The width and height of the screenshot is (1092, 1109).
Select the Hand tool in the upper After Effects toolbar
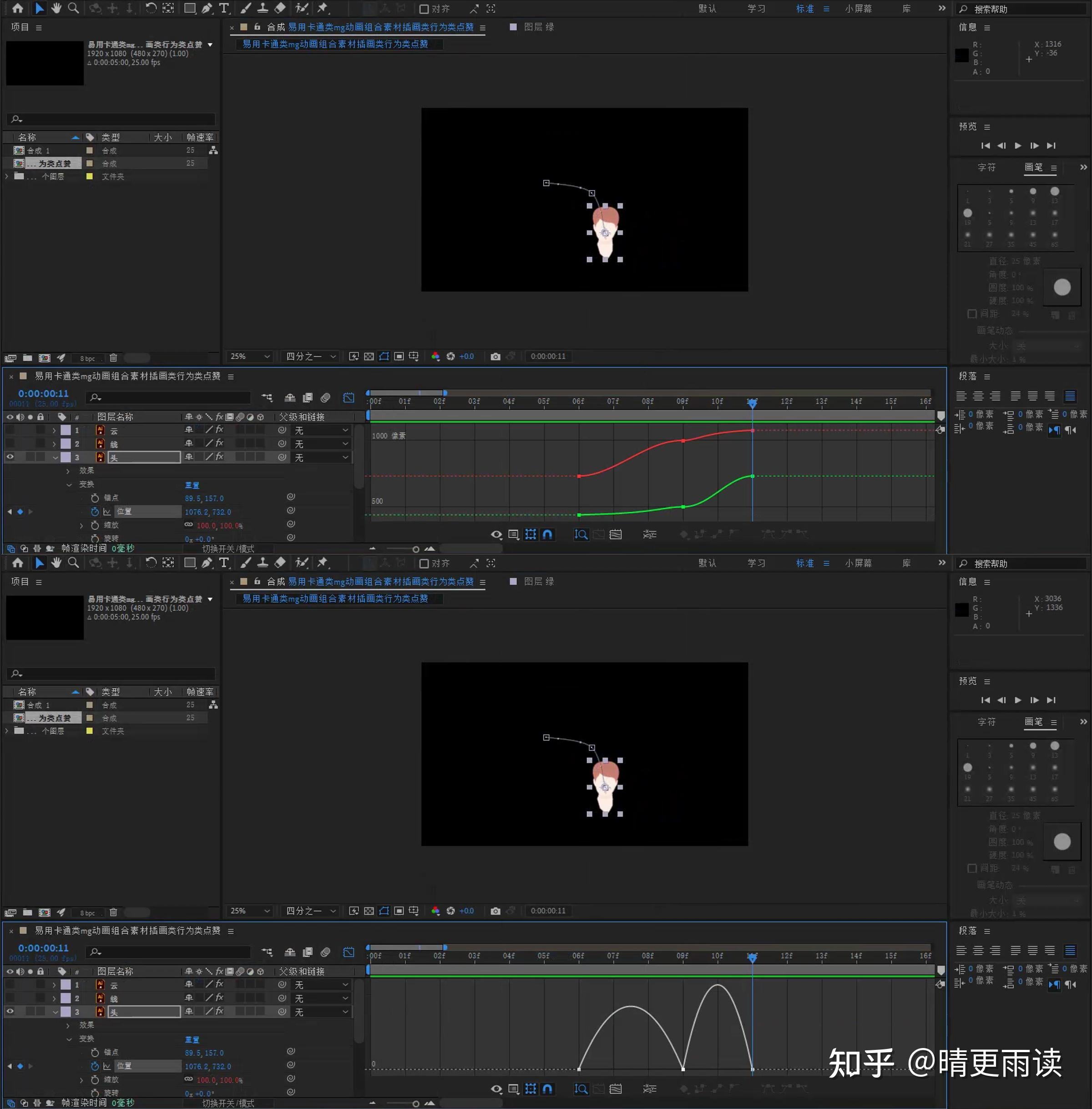point(56,8)
